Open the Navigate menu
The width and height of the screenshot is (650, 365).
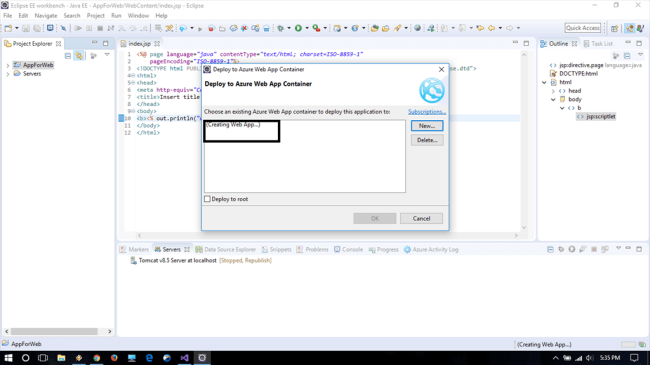(x=46, y=16)
